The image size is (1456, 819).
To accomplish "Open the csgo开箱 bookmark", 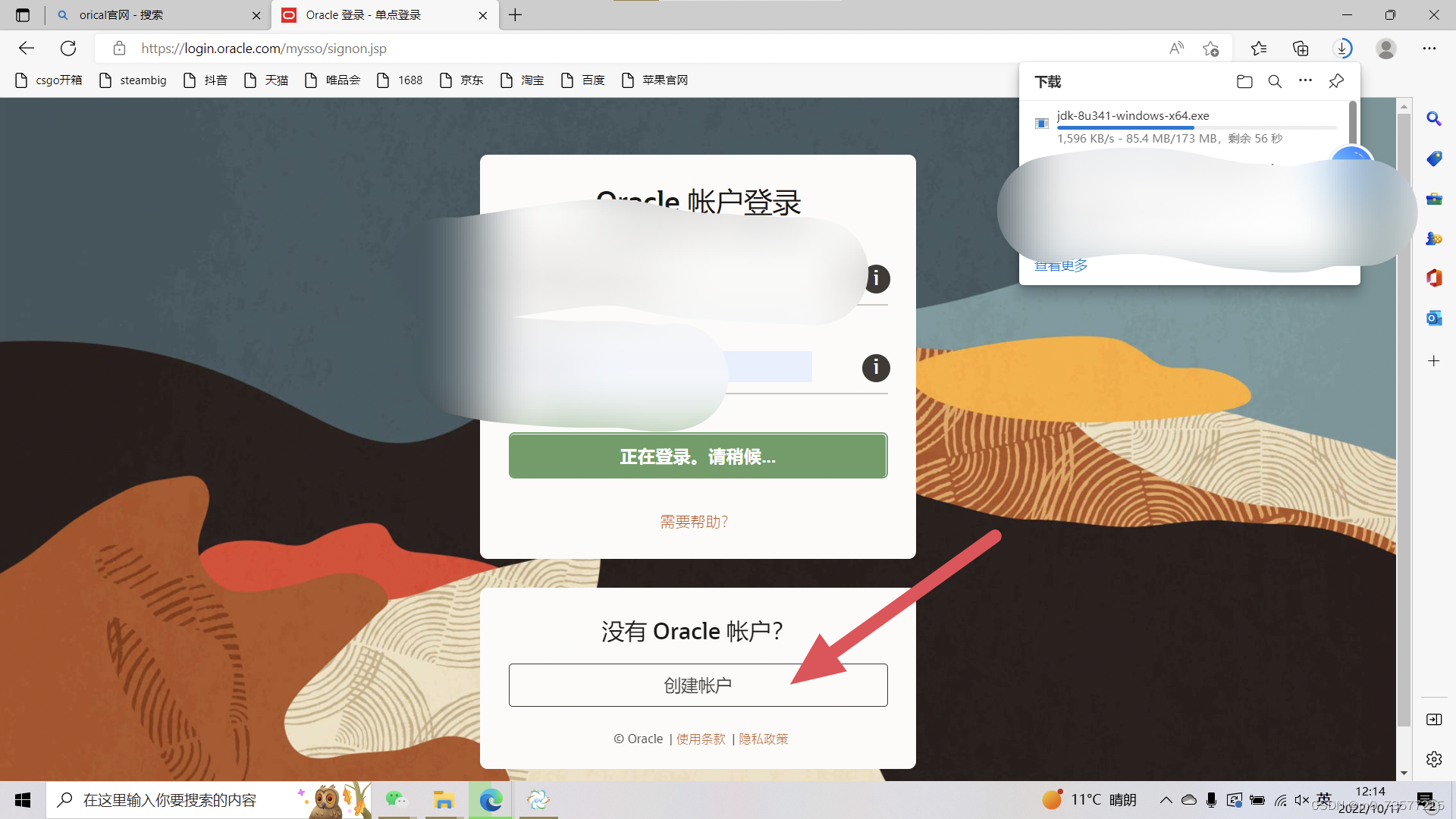I will click(x=49, y=80).
